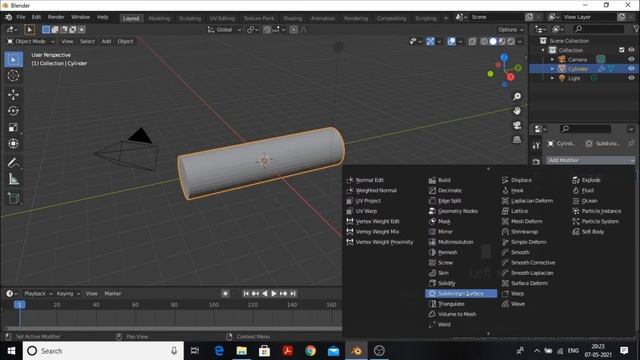Select the Transform tool
This screenshot has width=640, height=360.
pyautogui.click(x=13, y=144)
